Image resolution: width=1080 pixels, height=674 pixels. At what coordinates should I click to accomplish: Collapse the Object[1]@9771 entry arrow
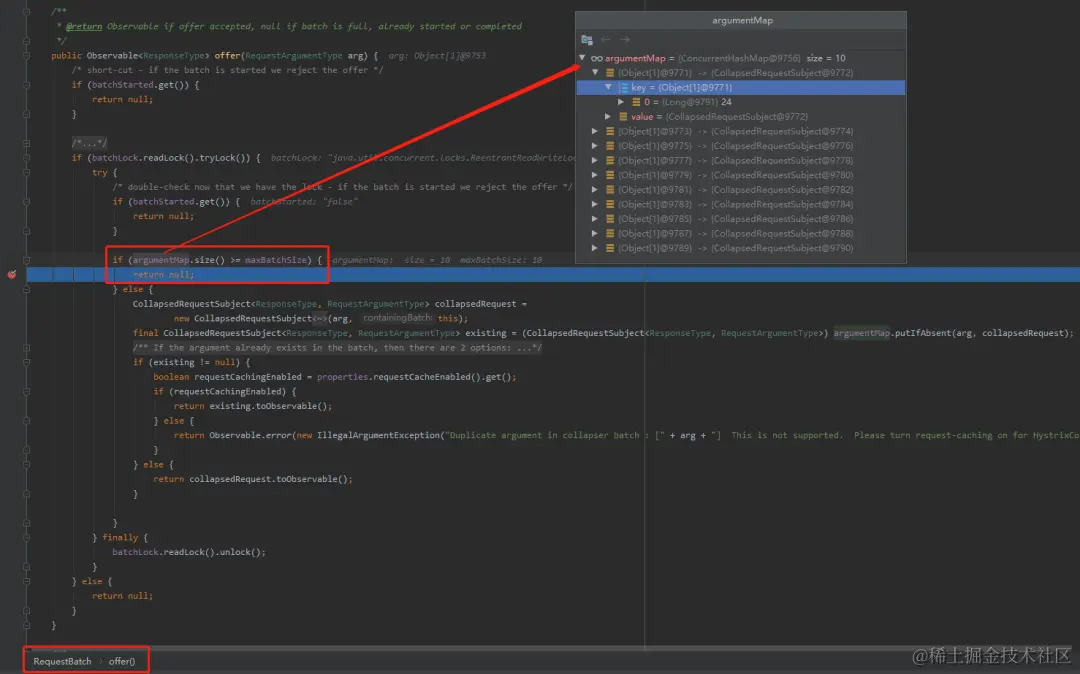point(595,73)
